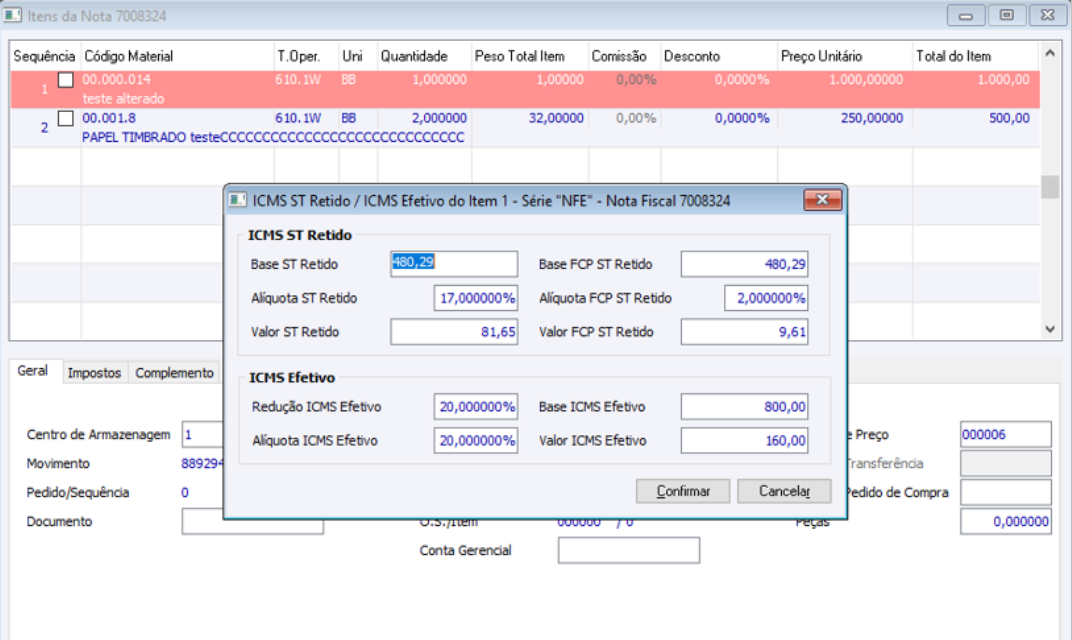Click the Código Material column header
This screenshot has width=1072, height=640.
tap(177, 56)
